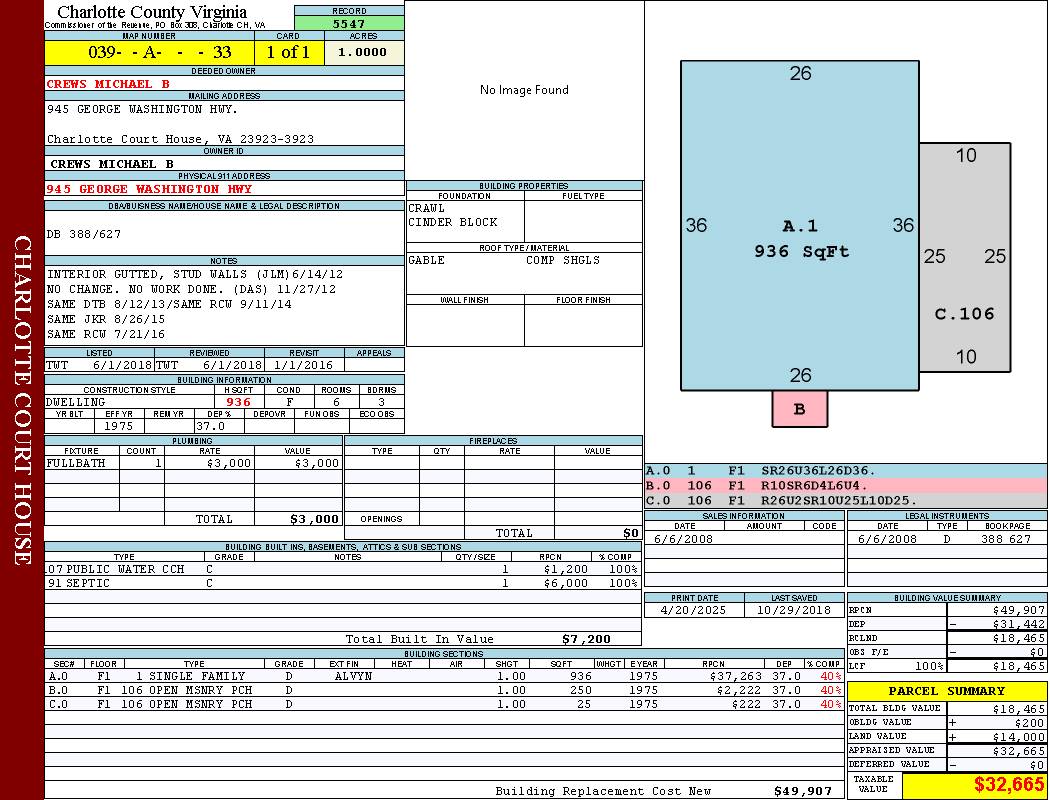The height and width of the screenshot is (800, 1050).
Task: Select the 07 PUBLIC WATER CCH row
Action: (x=342, y=568)
